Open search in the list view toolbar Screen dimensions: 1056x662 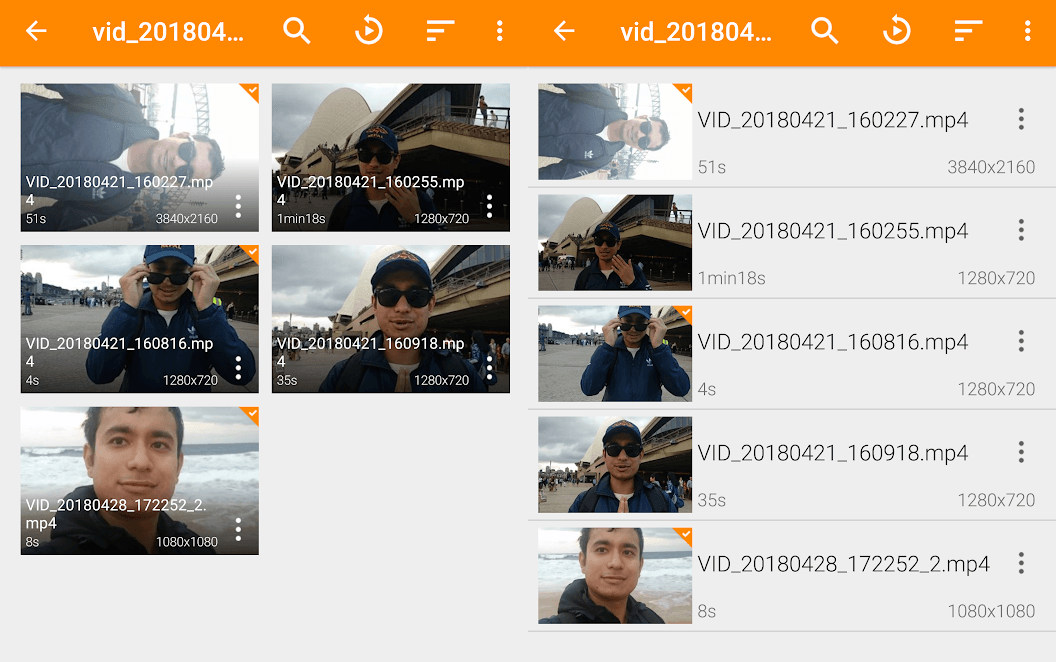pos(825,31)
